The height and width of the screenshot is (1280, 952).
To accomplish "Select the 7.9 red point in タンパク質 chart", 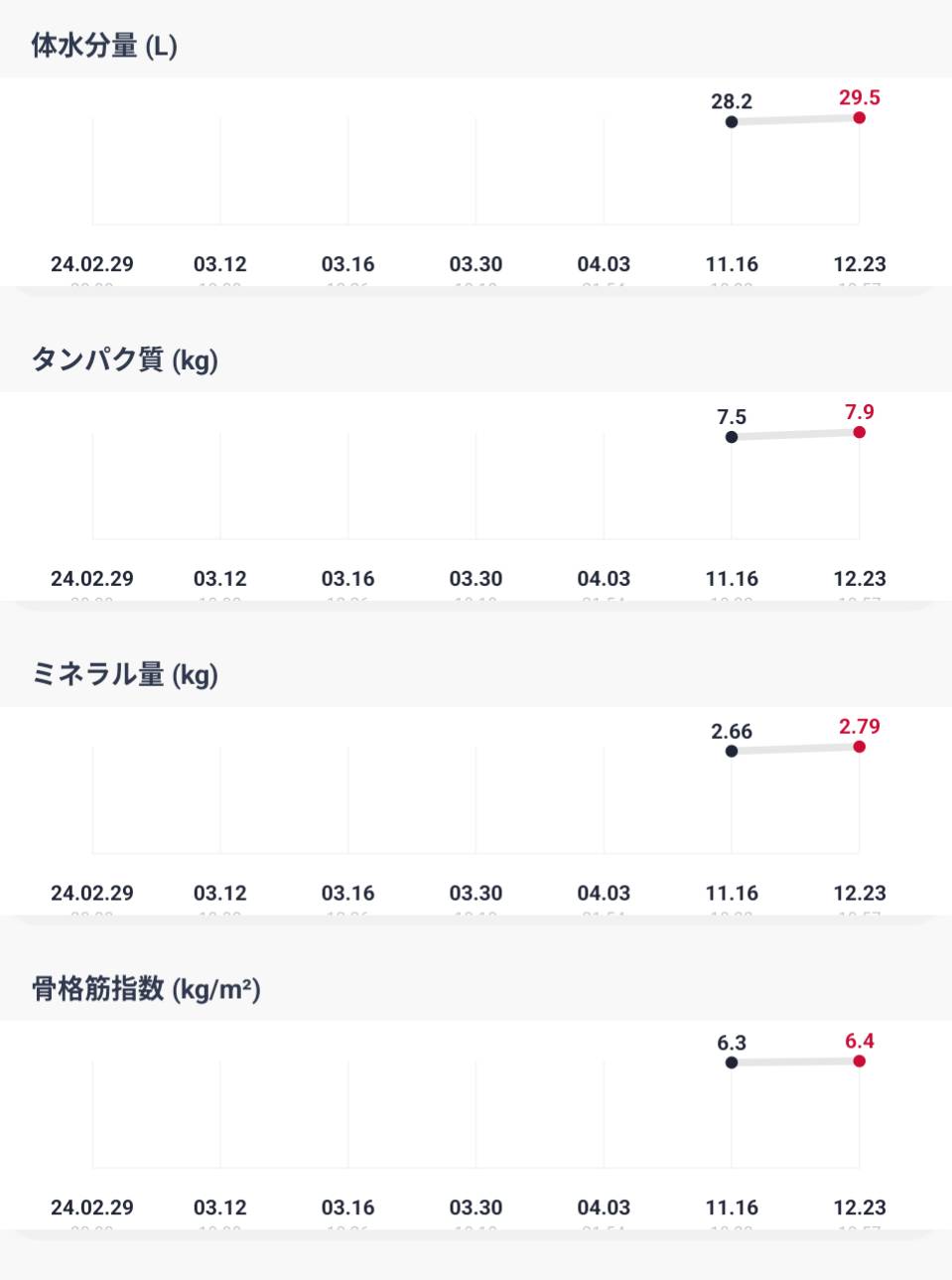I will click(860, 432).
